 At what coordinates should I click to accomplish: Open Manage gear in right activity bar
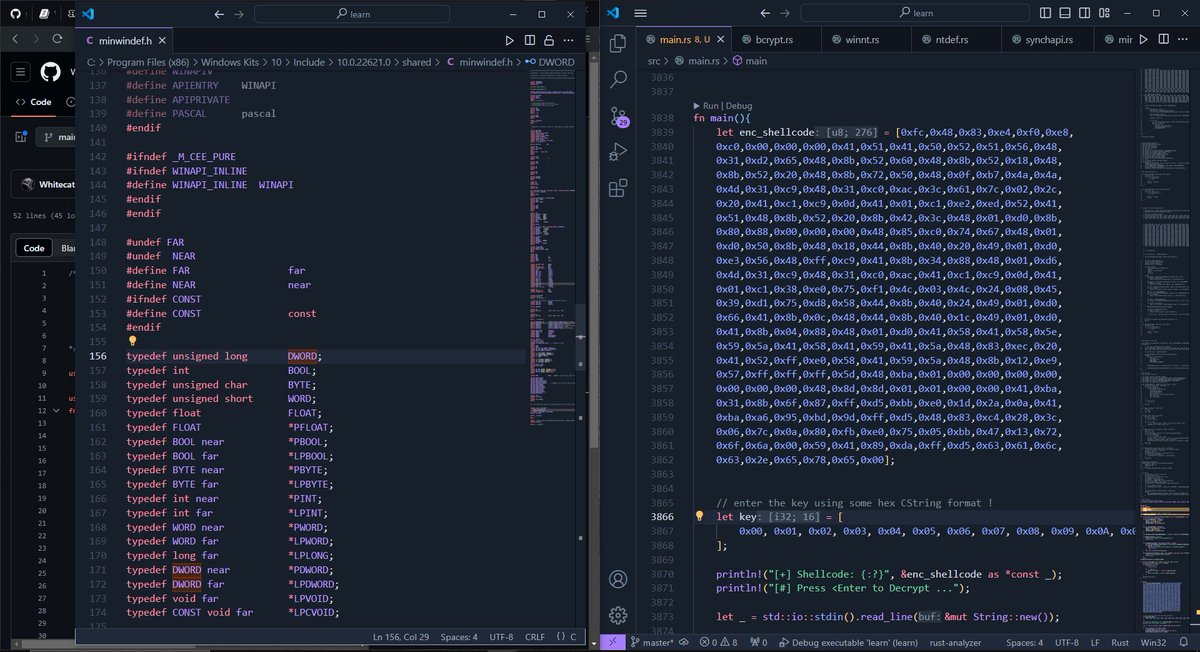click(618, 615)
